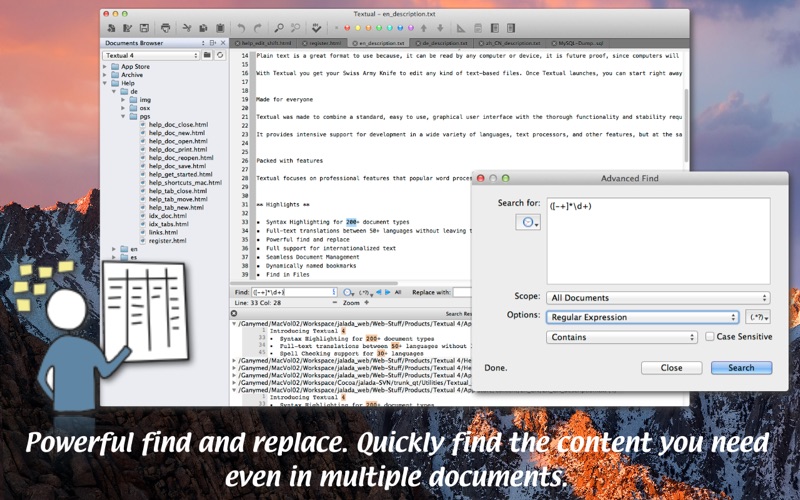The height and width of the screenshot is (500, 800).
Task: Click the Spell Check checkmark toolbar icon
Action: (316, 28)
